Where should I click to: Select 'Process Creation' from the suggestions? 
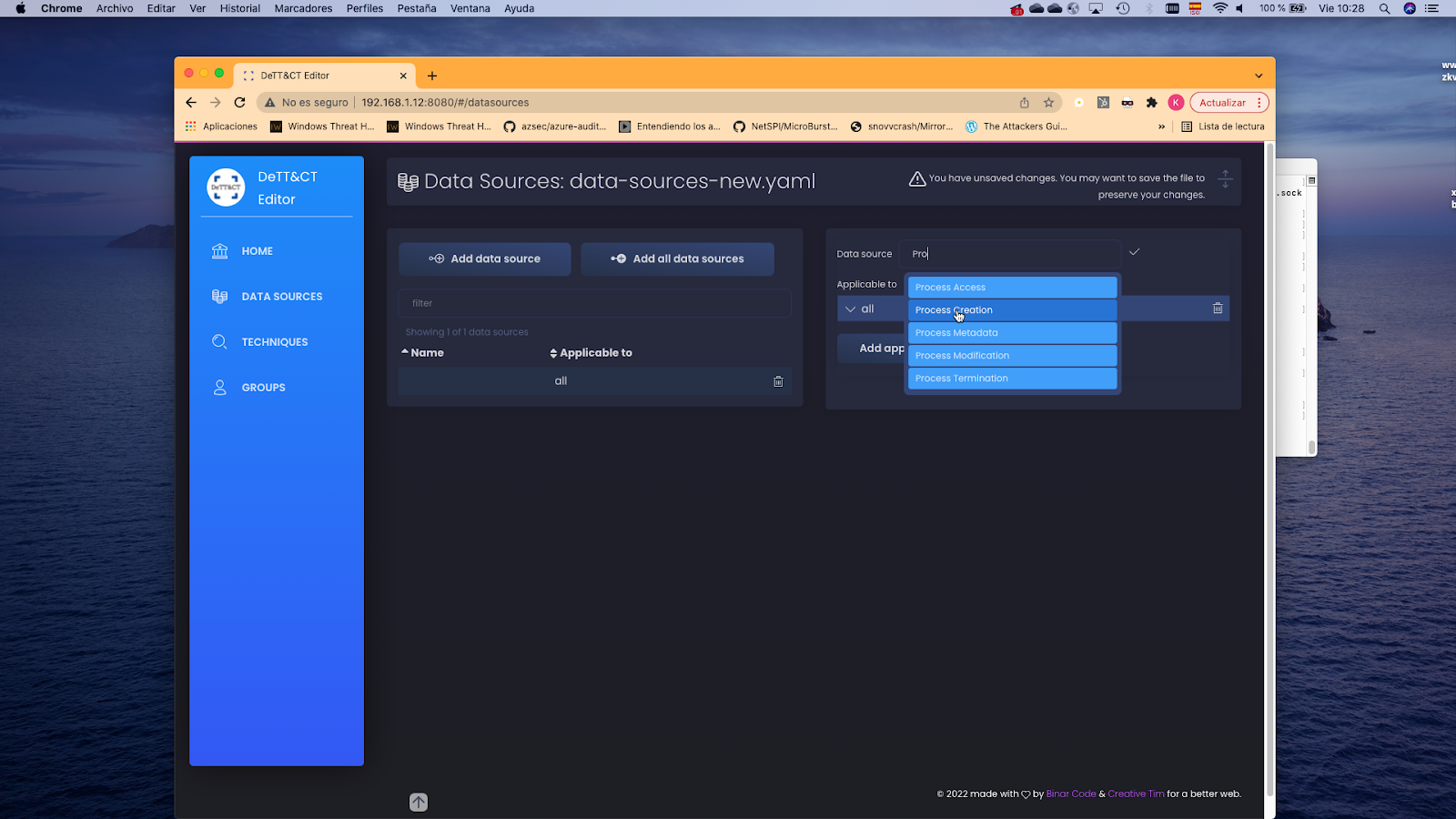pyautogui.click(x=1012, y=310)
